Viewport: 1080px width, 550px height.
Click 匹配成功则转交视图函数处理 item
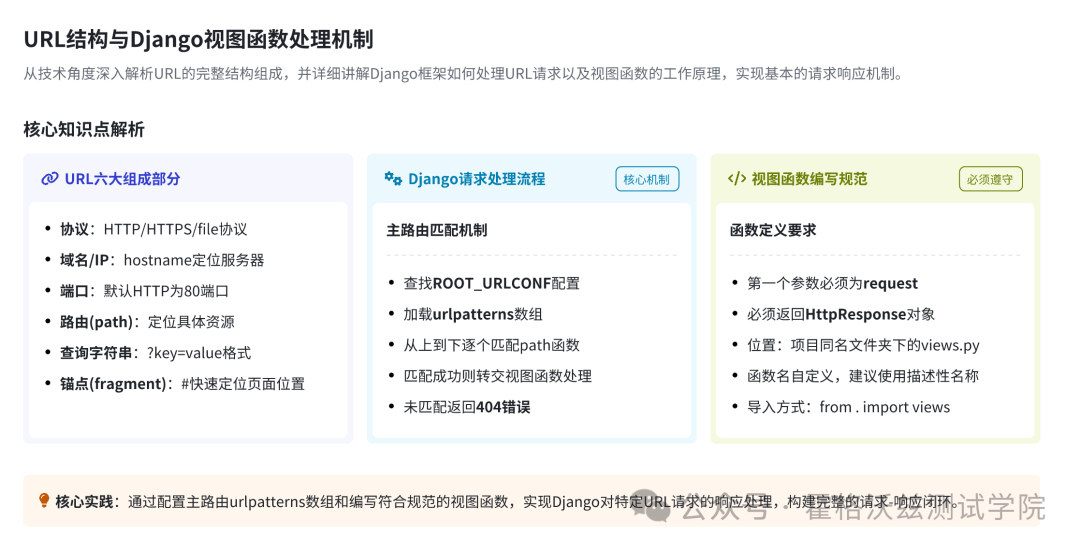[x=498, y=377]
